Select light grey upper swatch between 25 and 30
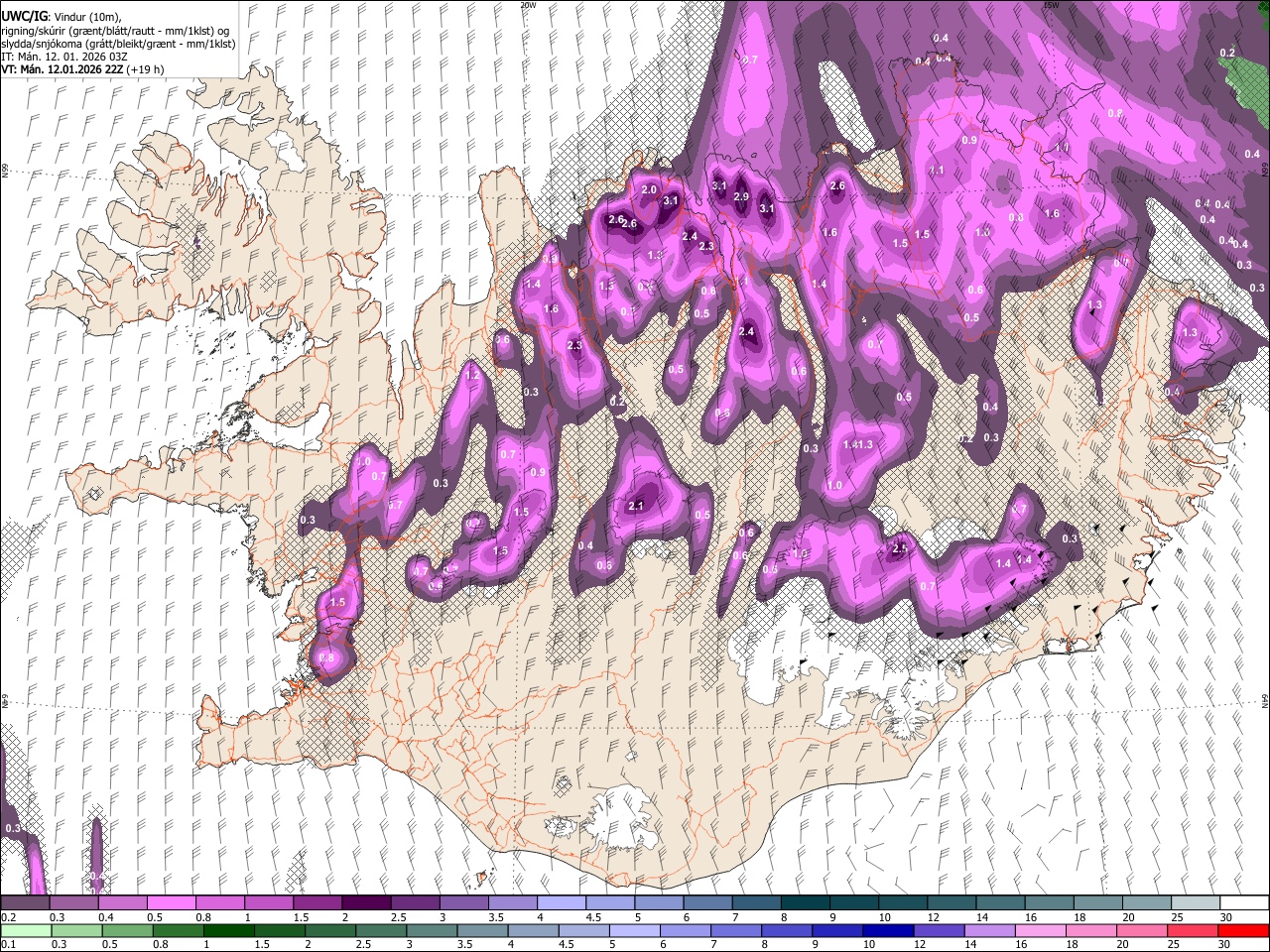The height and width of the screenshot is (952, 1270). tap(1195, 903)
